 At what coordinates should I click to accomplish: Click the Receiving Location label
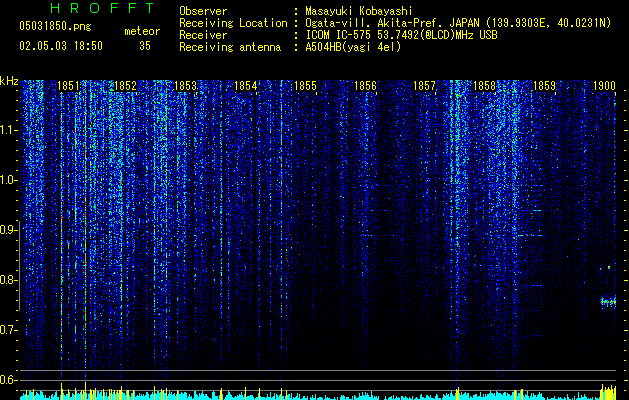point(233,23)
